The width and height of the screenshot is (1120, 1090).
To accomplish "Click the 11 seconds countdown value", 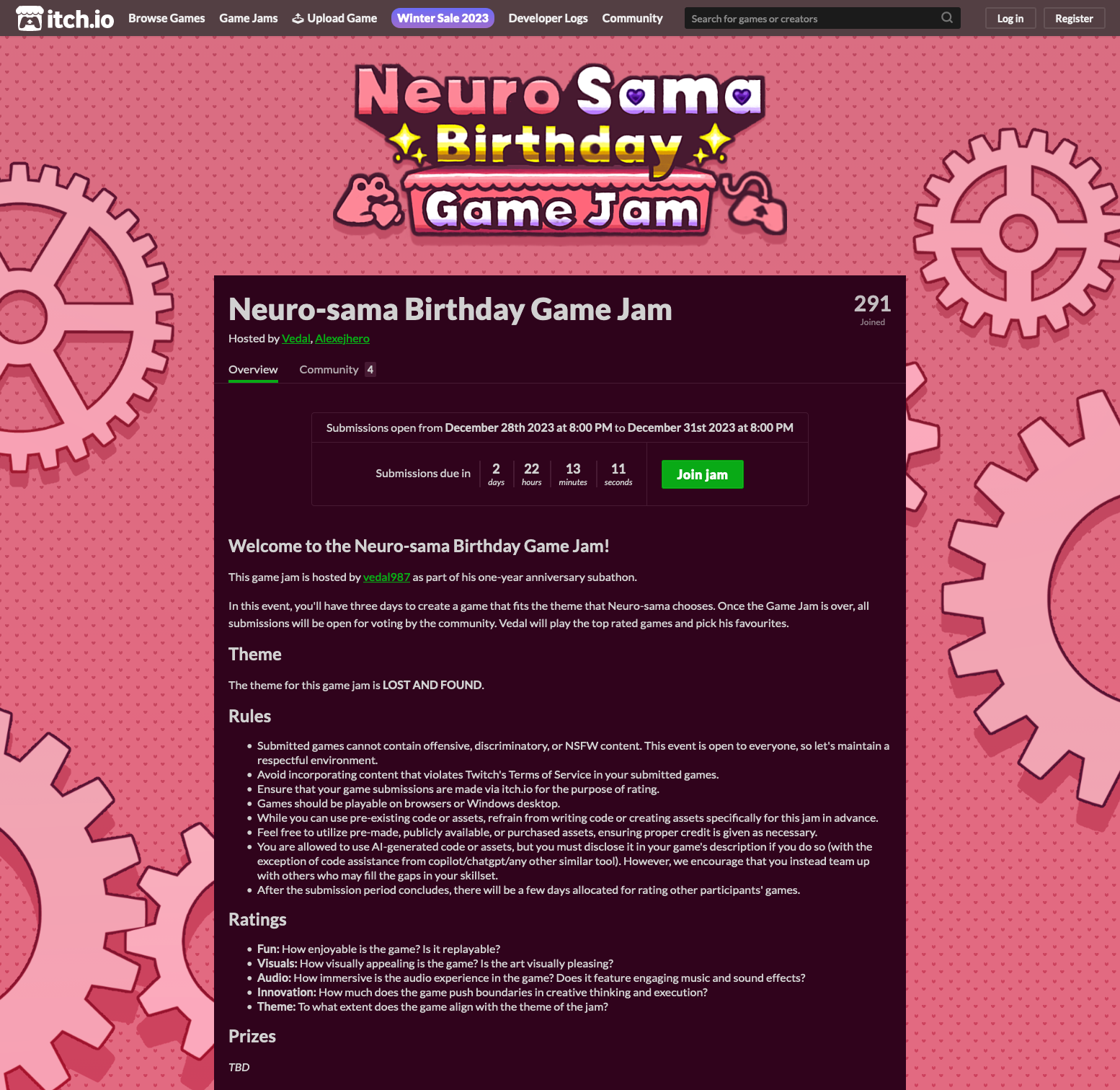I will point(618,474).
